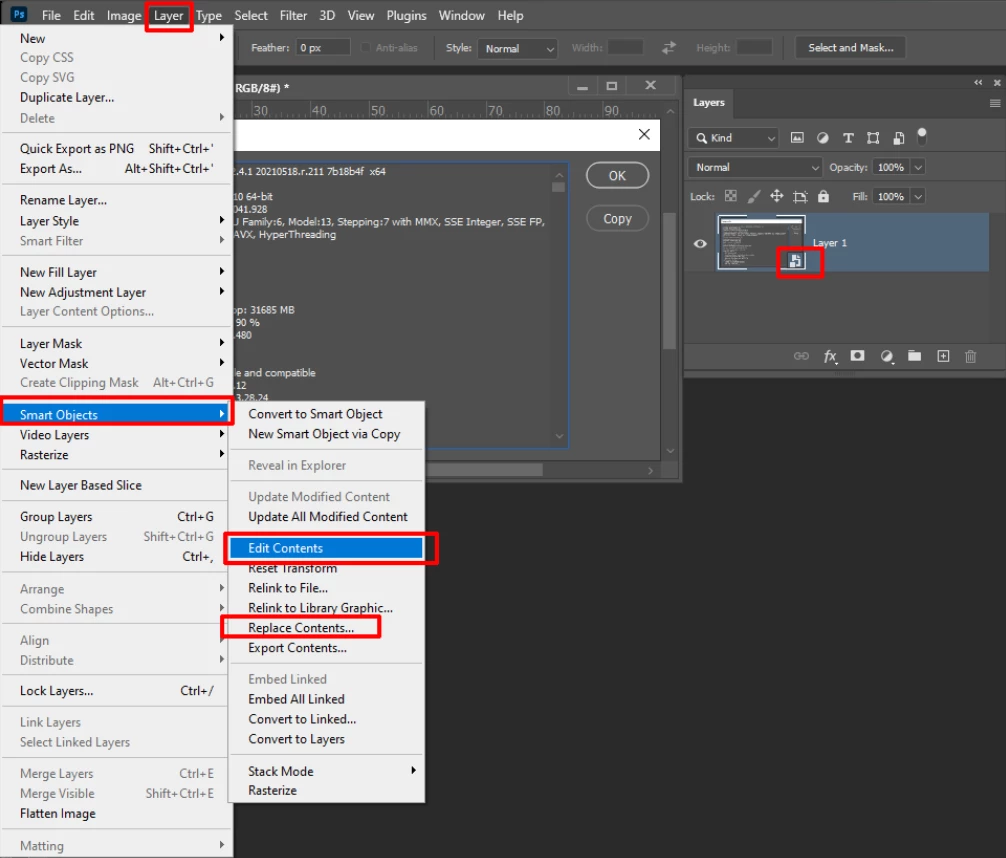Image resolution: width=1006 pixels, height=858 pixels.
Task: Create a new group folder icon
Action: click(x=914, y=356)
